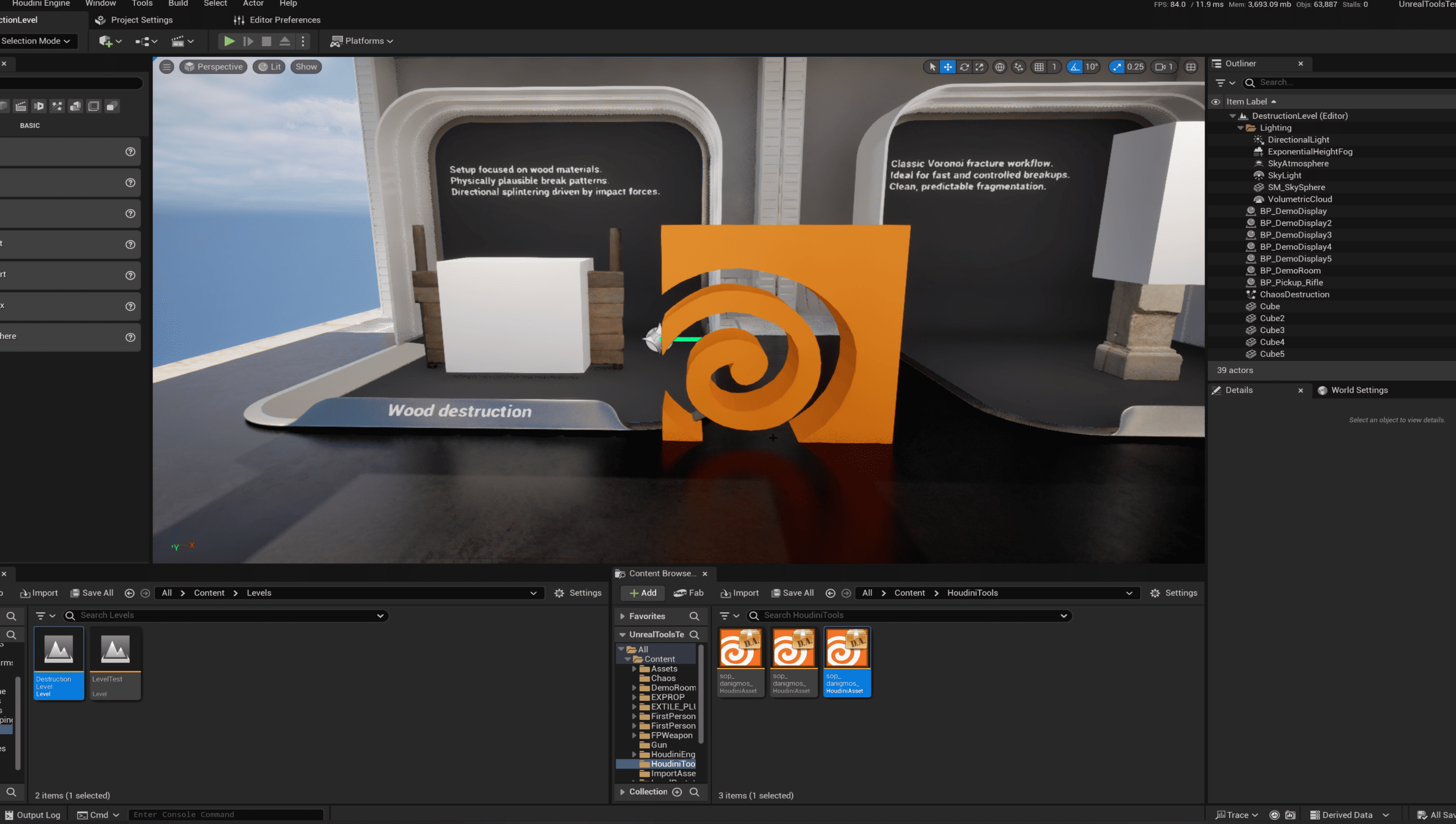
Task: Open the viewport layout grid icon
Action: click(1191, 67)
